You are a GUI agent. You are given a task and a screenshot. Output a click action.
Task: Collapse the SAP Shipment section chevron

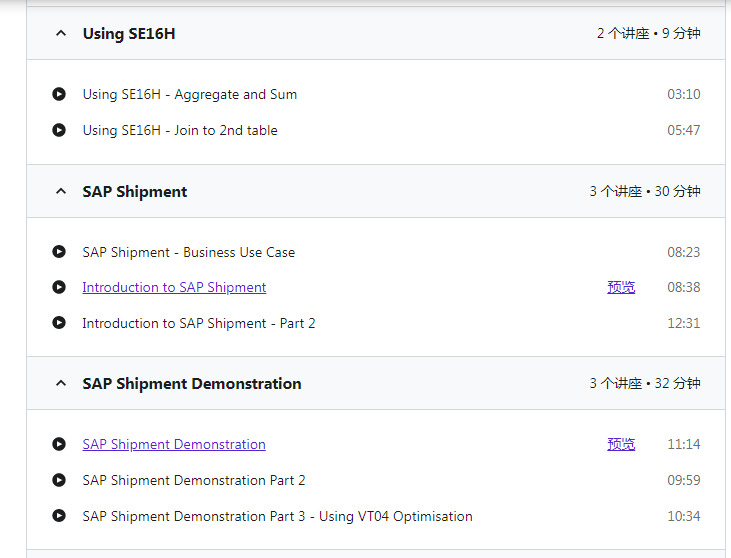61,191
